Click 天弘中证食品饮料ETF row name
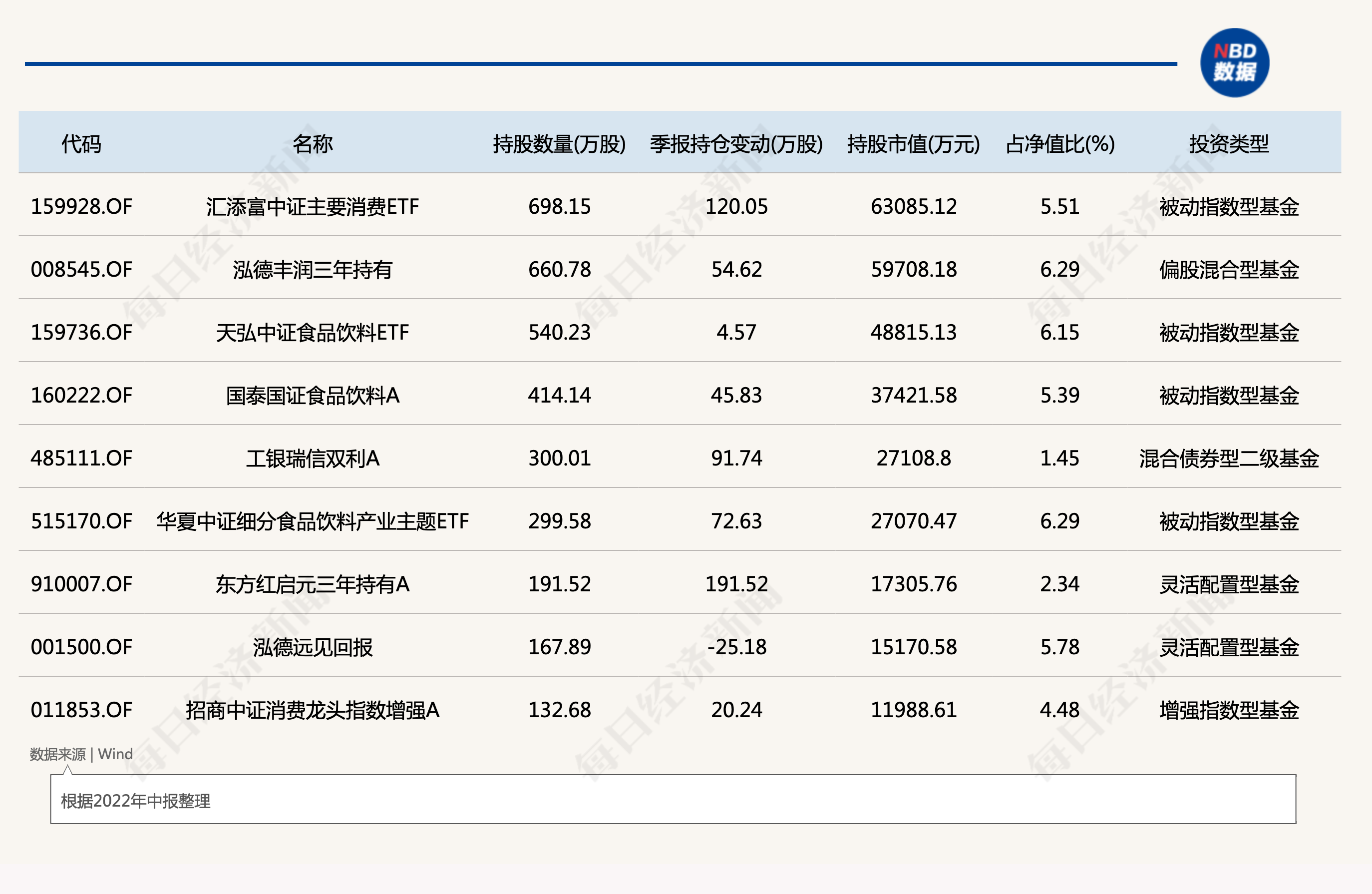Viewport: 1372px width, 894px height. point(313,332)
